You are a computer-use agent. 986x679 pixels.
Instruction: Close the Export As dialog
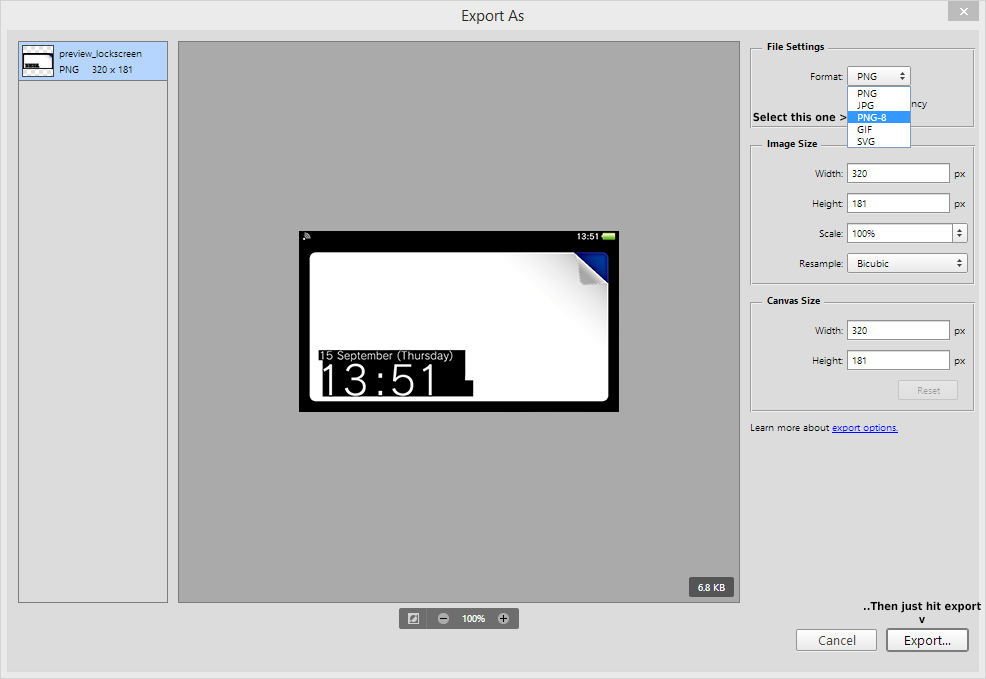[x=963, y=11]
